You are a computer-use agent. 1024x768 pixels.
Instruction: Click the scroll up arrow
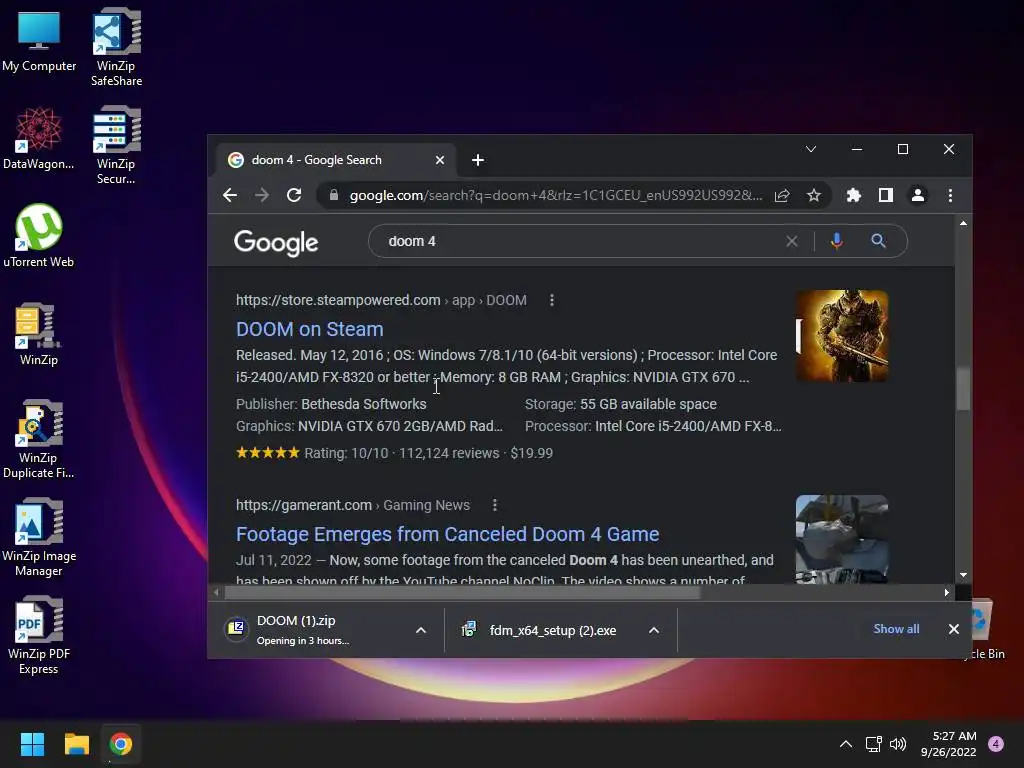click(963, 223)
